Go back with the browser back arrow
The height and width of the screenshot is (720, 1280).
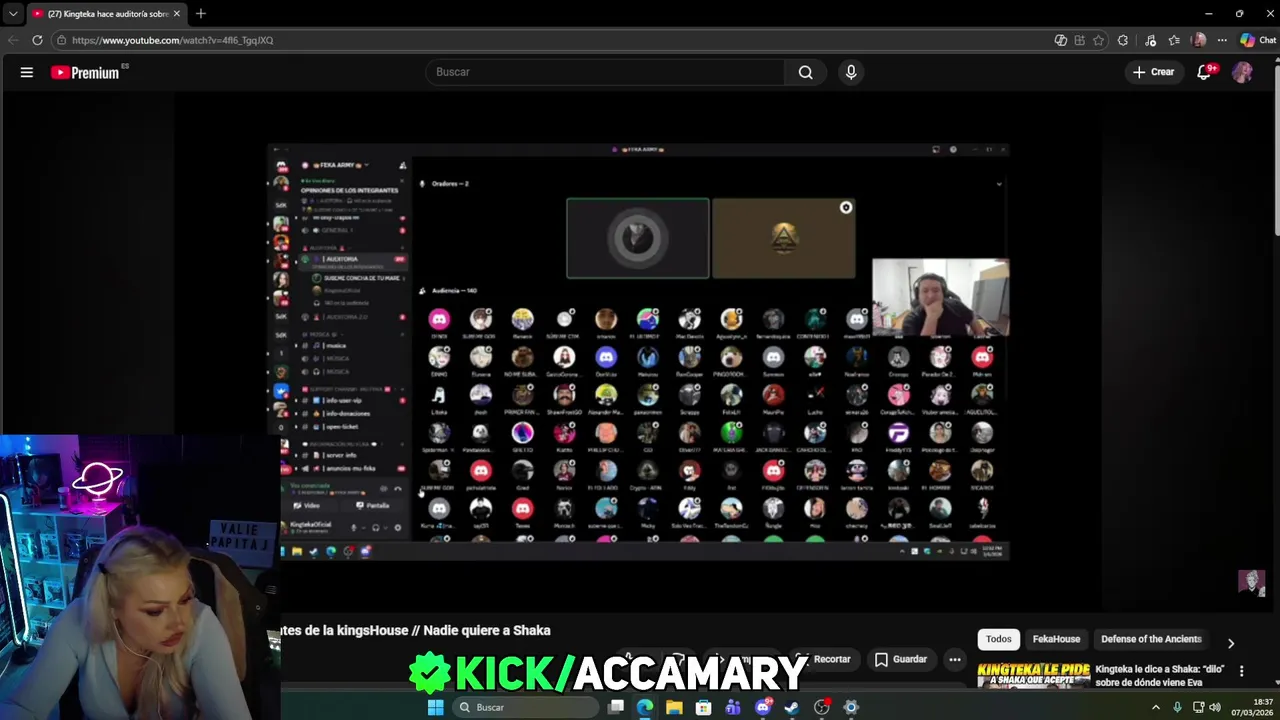12,40
